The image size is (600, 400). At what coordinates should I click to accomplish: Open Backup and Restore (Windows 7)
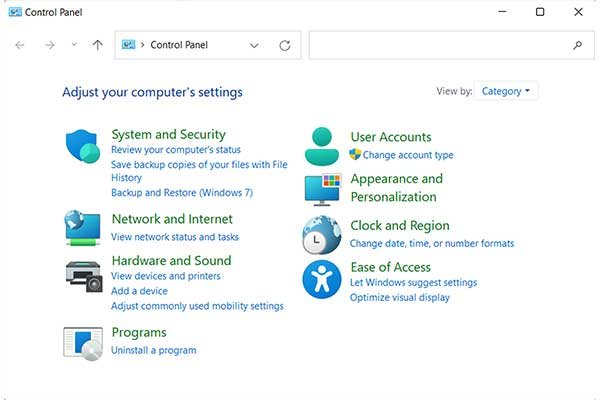click(x=182, y=193)
